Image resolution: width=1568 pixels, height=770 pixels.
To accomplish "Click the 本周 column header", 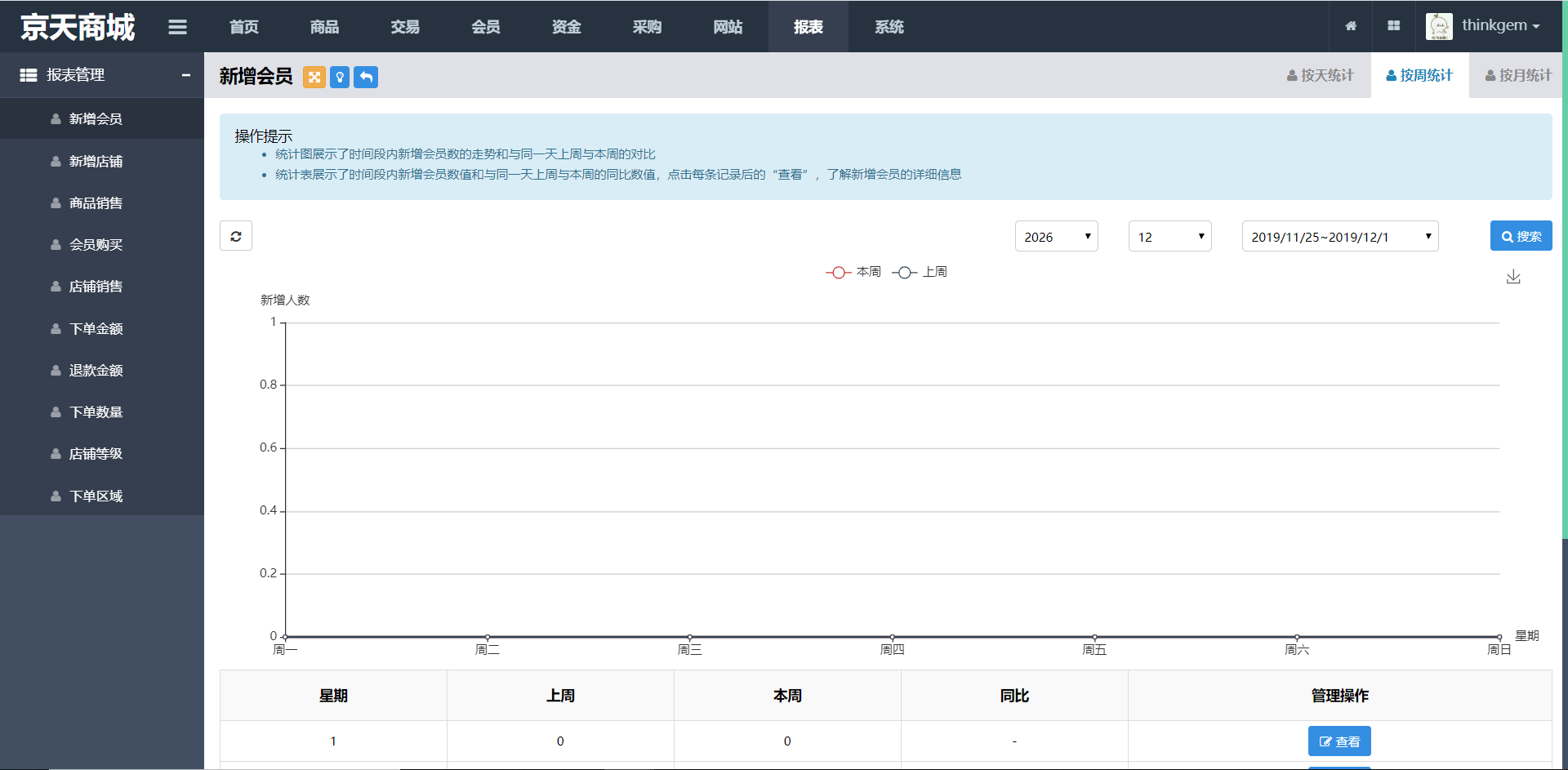I will click(x=787, y=696).
